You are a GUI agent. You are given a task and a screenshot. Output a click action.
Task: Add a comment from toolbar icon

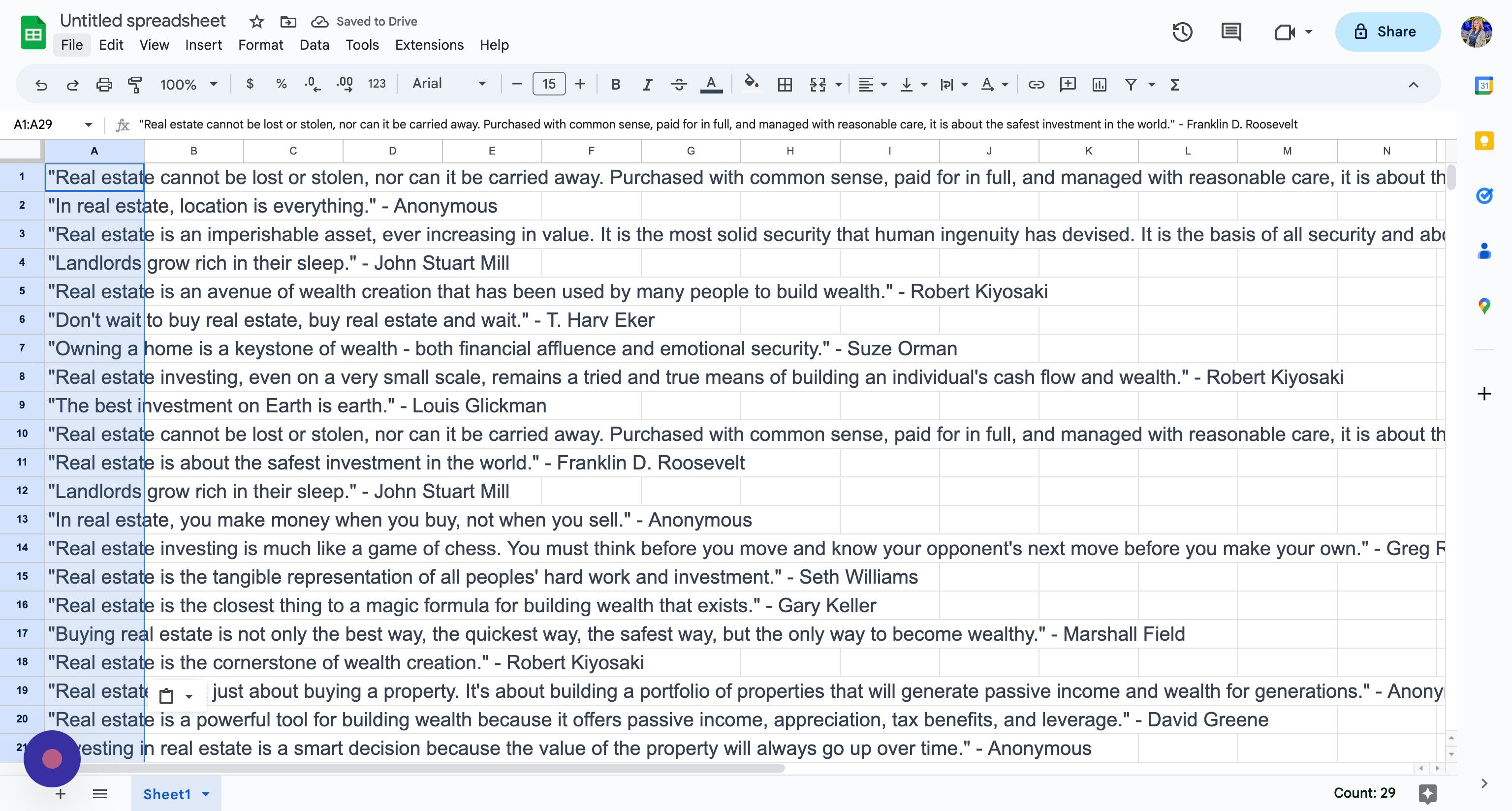point(1068,85)
